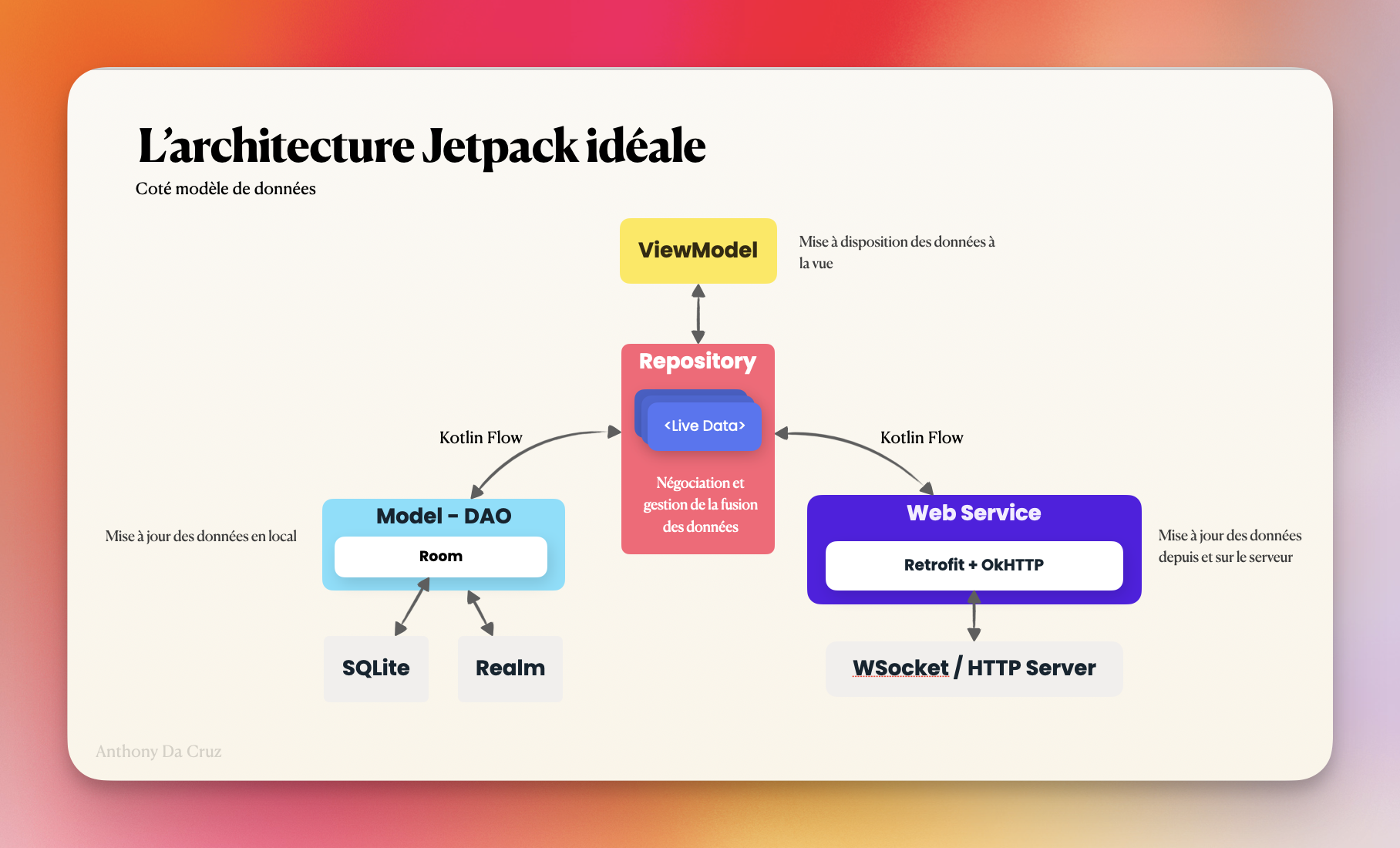Click the slide title "L'architecture Jetpack idéale"
Screen dimensions: 1400x848
point(421,146)
